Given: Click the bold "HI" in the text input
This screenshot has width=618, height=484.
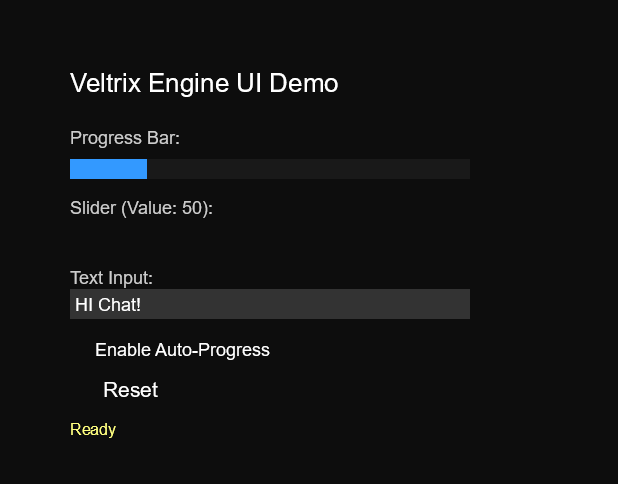Looking at the screenshot, I should pos(83,304).
